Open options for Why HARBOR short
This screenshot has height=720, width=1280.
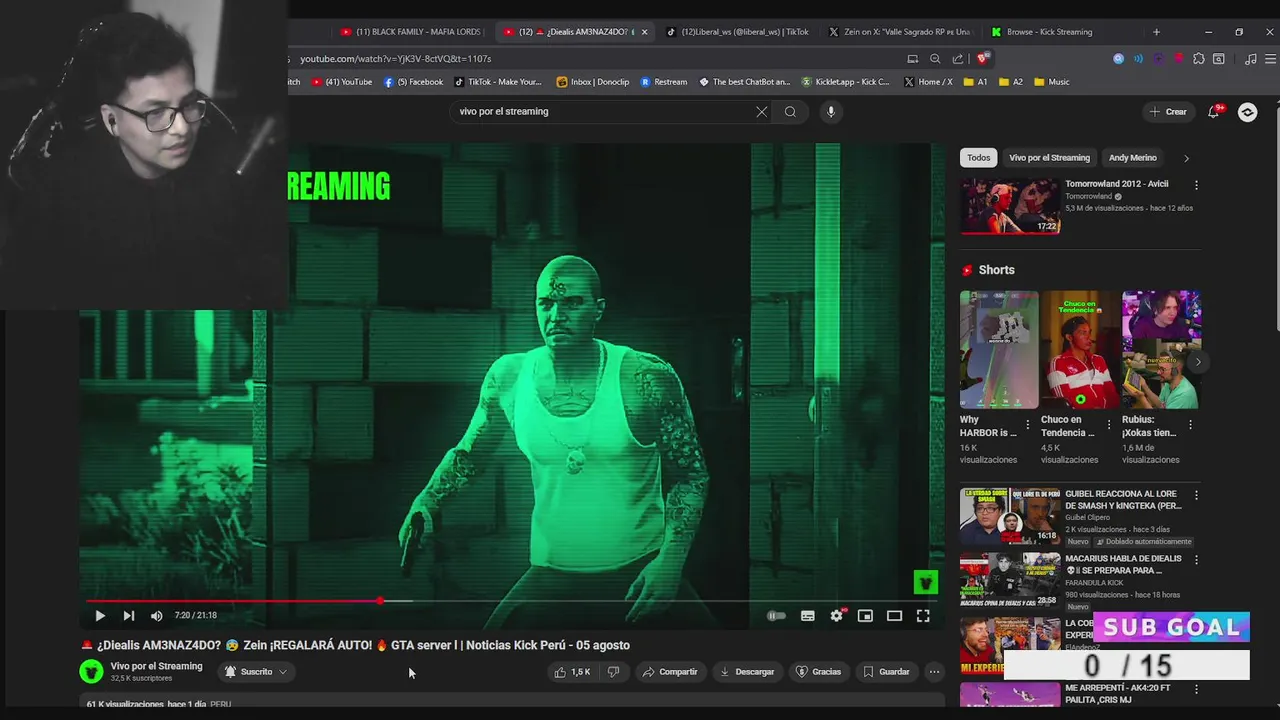[x=1027, y=425]
